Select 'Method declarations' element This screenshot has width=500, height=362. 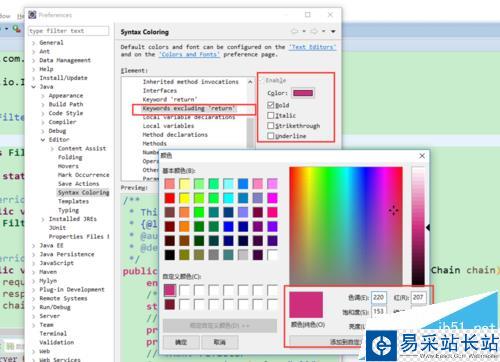pyautogui.click(x=175, y=135)
